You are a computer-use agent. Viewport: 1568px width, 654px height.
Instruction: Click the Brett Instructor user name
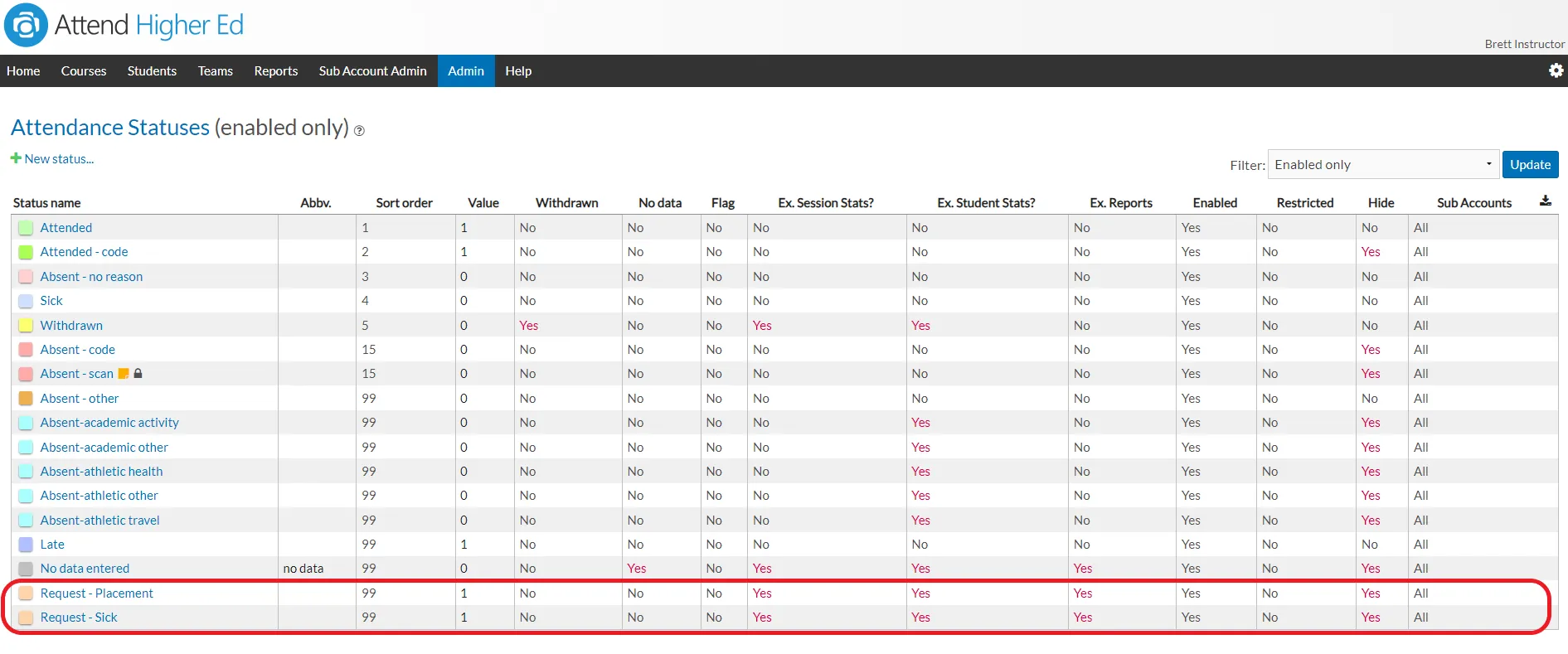1524,44
